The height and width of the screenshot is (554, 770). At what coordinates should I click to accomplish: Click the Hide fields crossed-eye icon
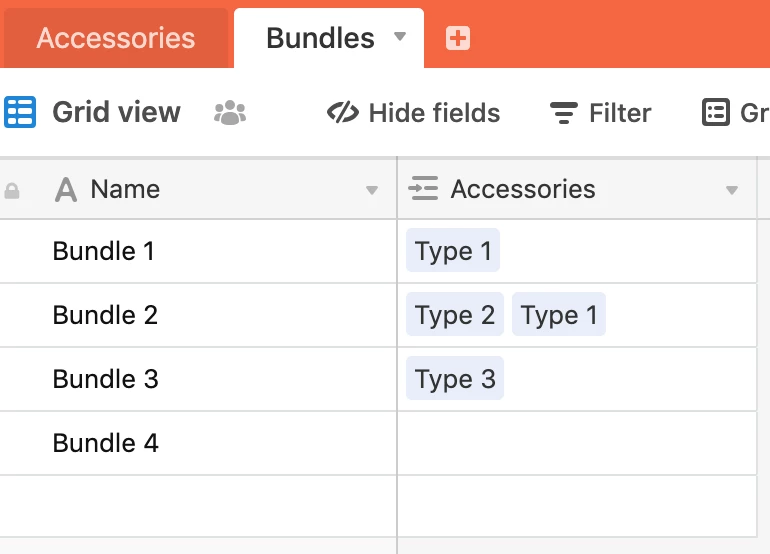[343, 112]
